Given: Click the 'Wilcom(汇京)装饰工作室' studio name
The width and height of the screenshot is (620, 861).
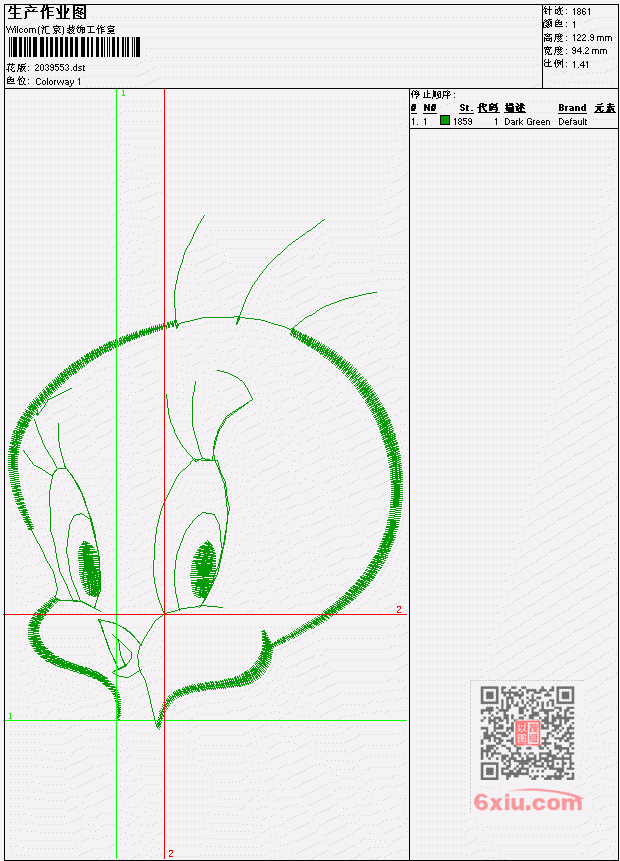Looking at the screenshot, I should tap(60, 30).
